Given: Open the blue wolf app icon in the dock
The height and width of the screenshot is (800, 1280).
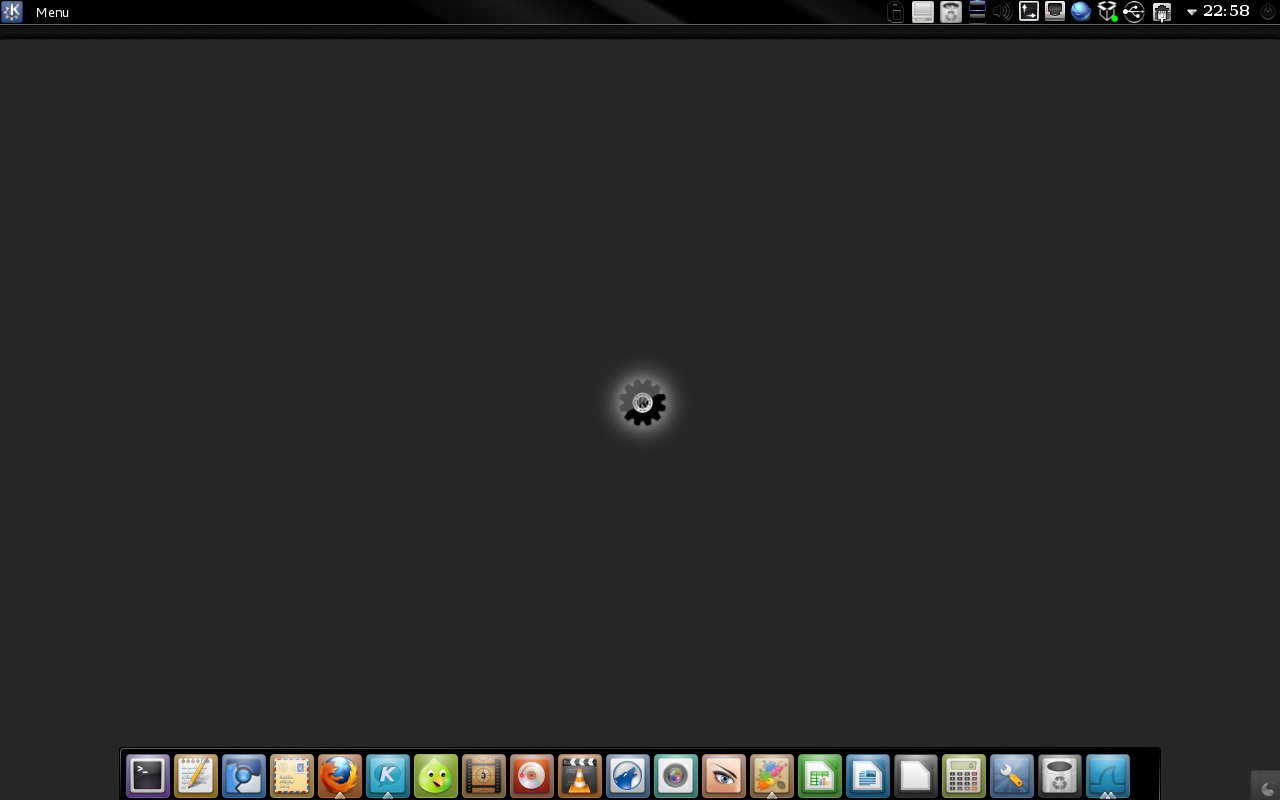Looking at the screenshot, I should (x=628, y=776).
